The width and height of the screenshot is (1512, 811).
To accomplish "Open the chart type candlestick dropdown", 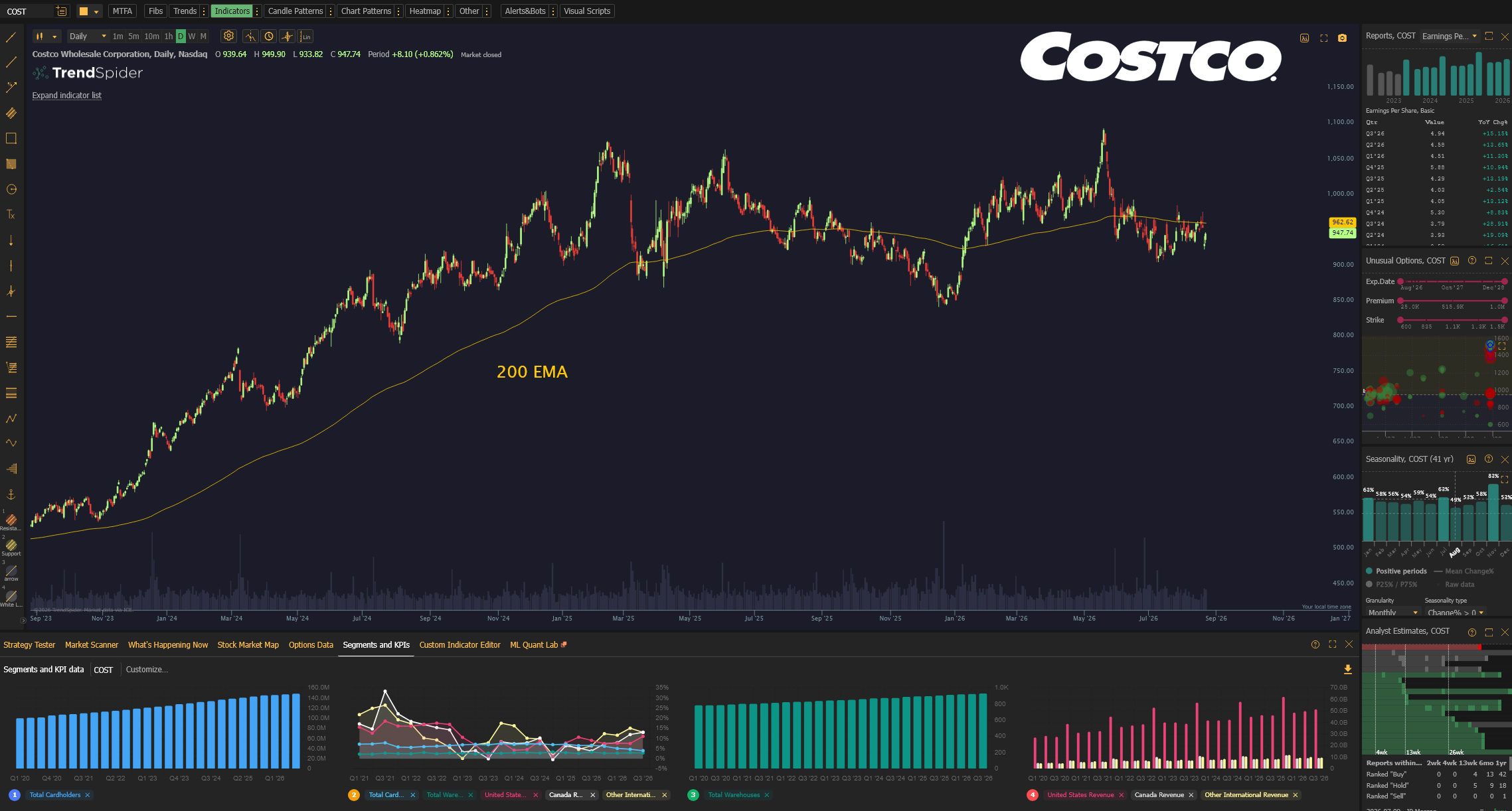I will tap(46, 37).
